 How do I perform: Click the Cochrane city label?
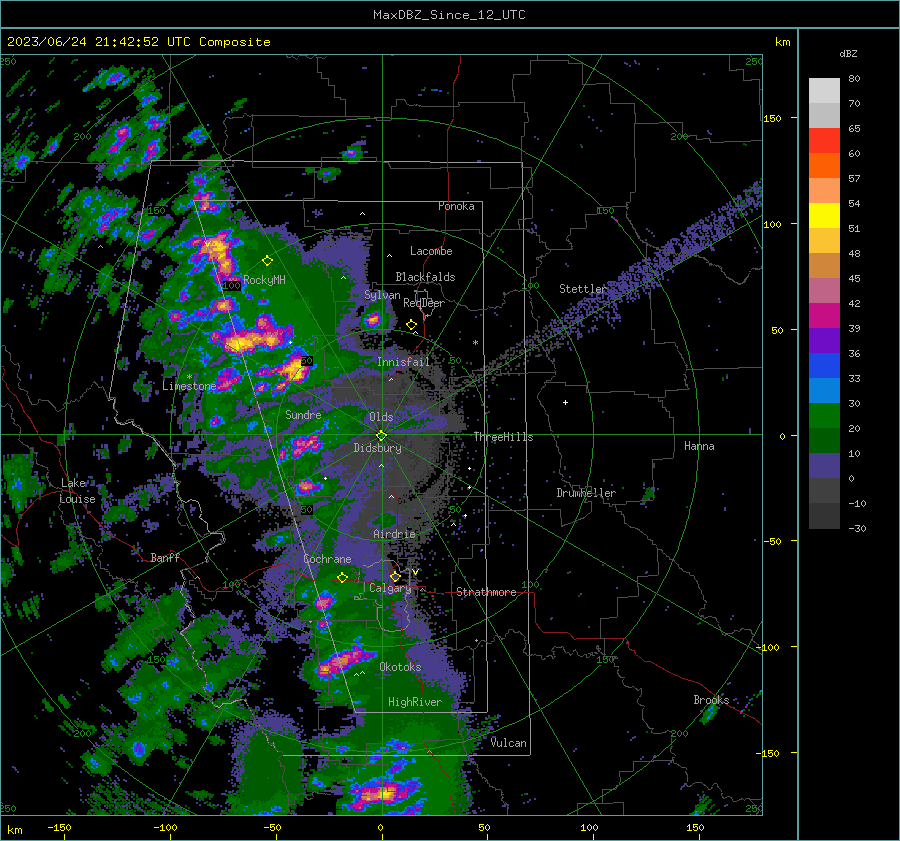pos(327,559)
